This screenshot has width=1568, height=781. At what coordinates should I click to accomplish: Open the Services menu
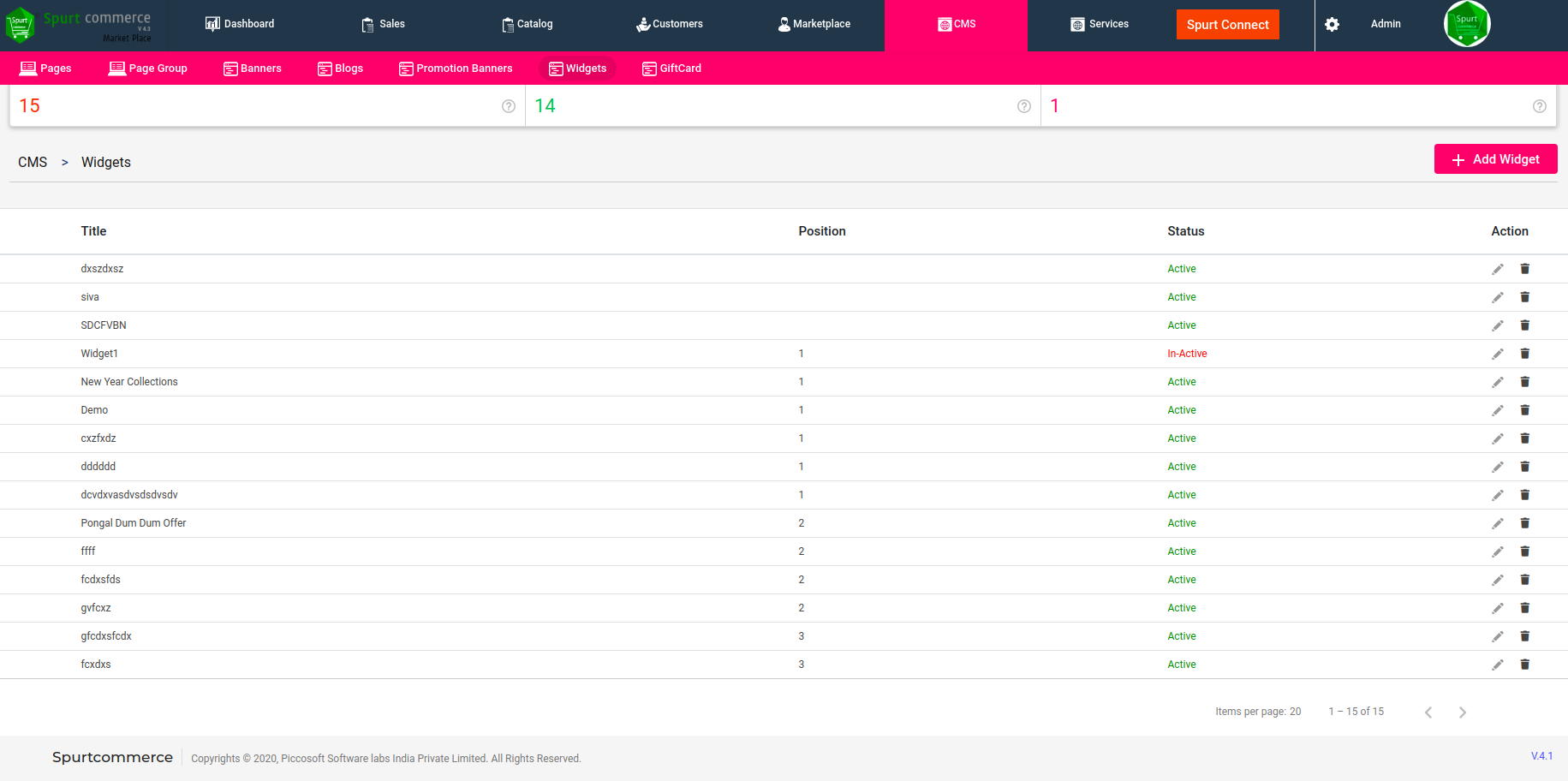[x=1100, y=24]
